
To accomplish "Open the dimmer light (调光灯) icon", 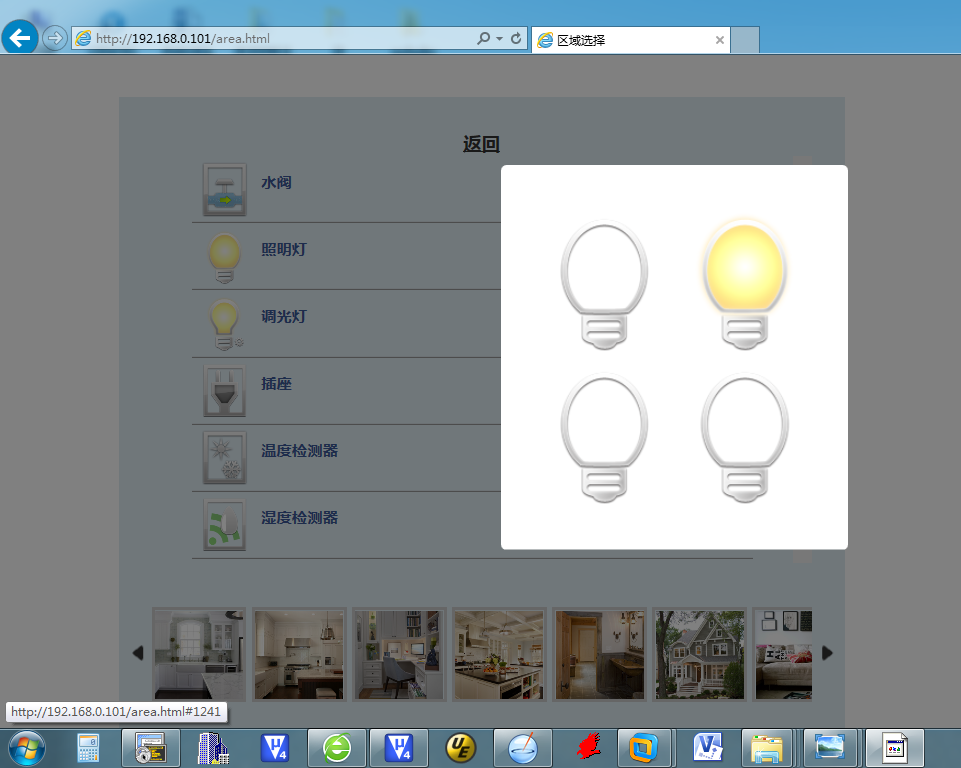I will pyautogui.click(x=224, y=324).
